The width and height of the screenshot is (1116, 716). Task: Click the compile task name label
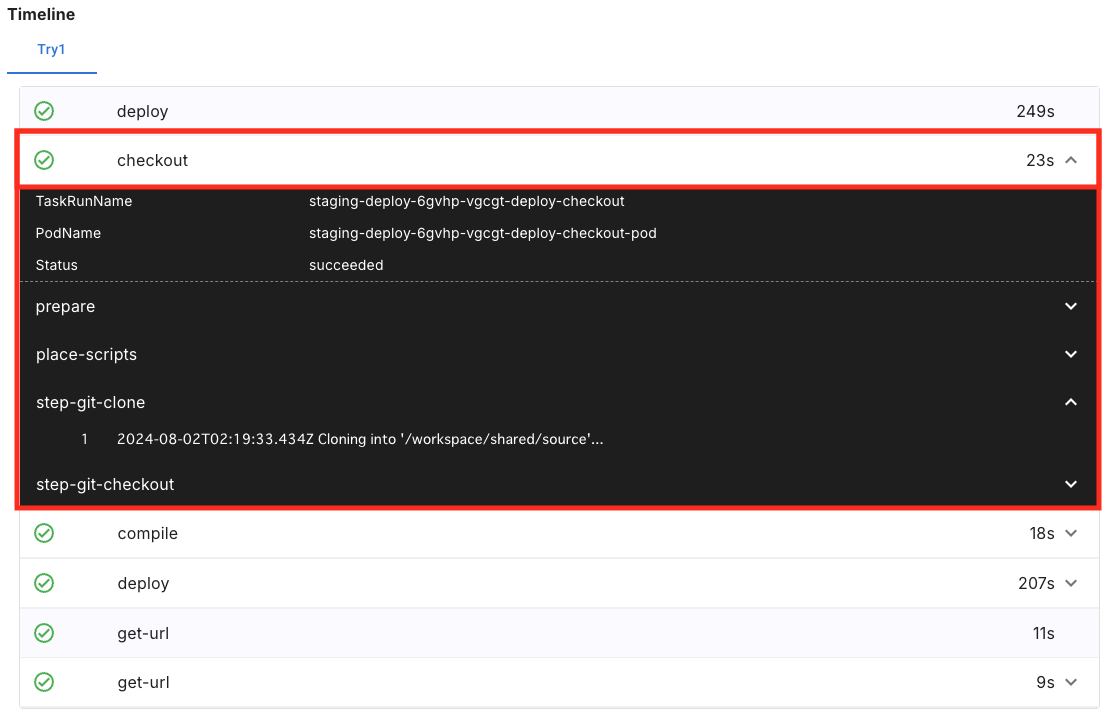coord(147,534)
